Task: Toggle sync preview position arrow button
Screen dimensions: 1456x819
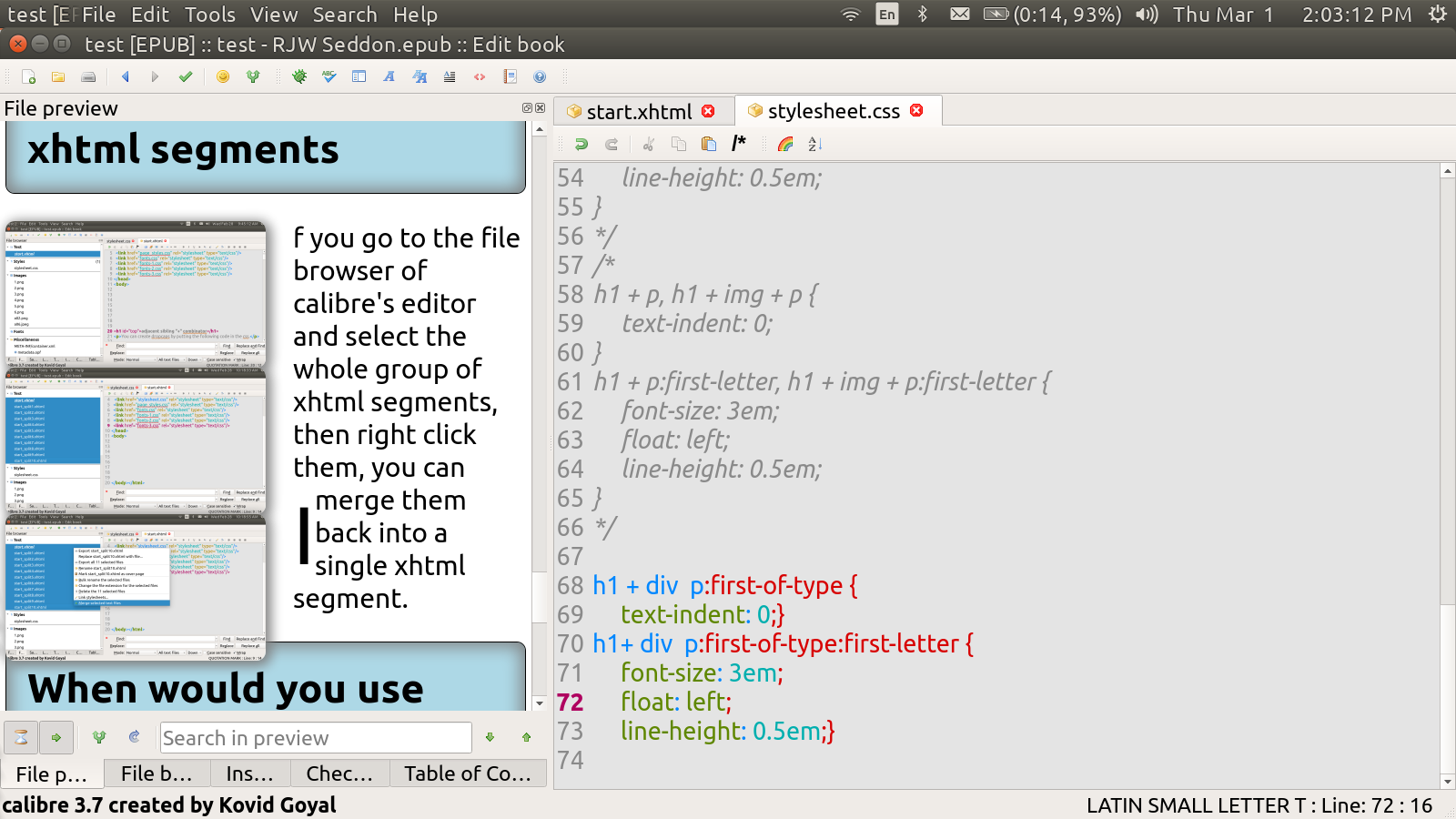Action: tap(56, 738)
